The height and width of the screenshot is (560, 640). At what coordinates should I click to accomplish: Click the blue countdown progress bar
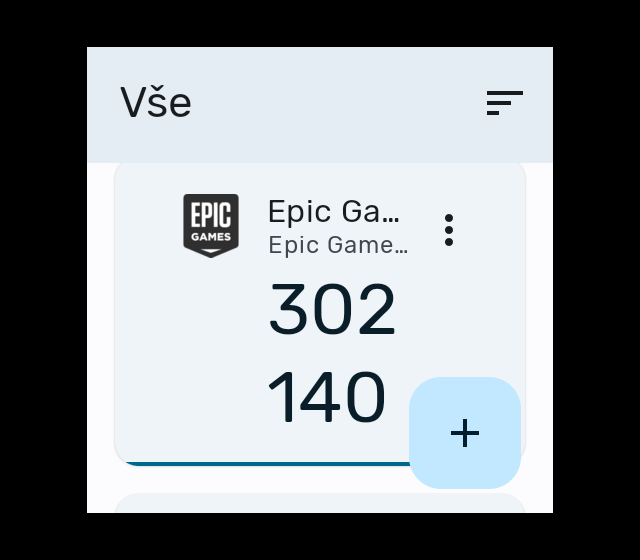[x=260, y=463]
